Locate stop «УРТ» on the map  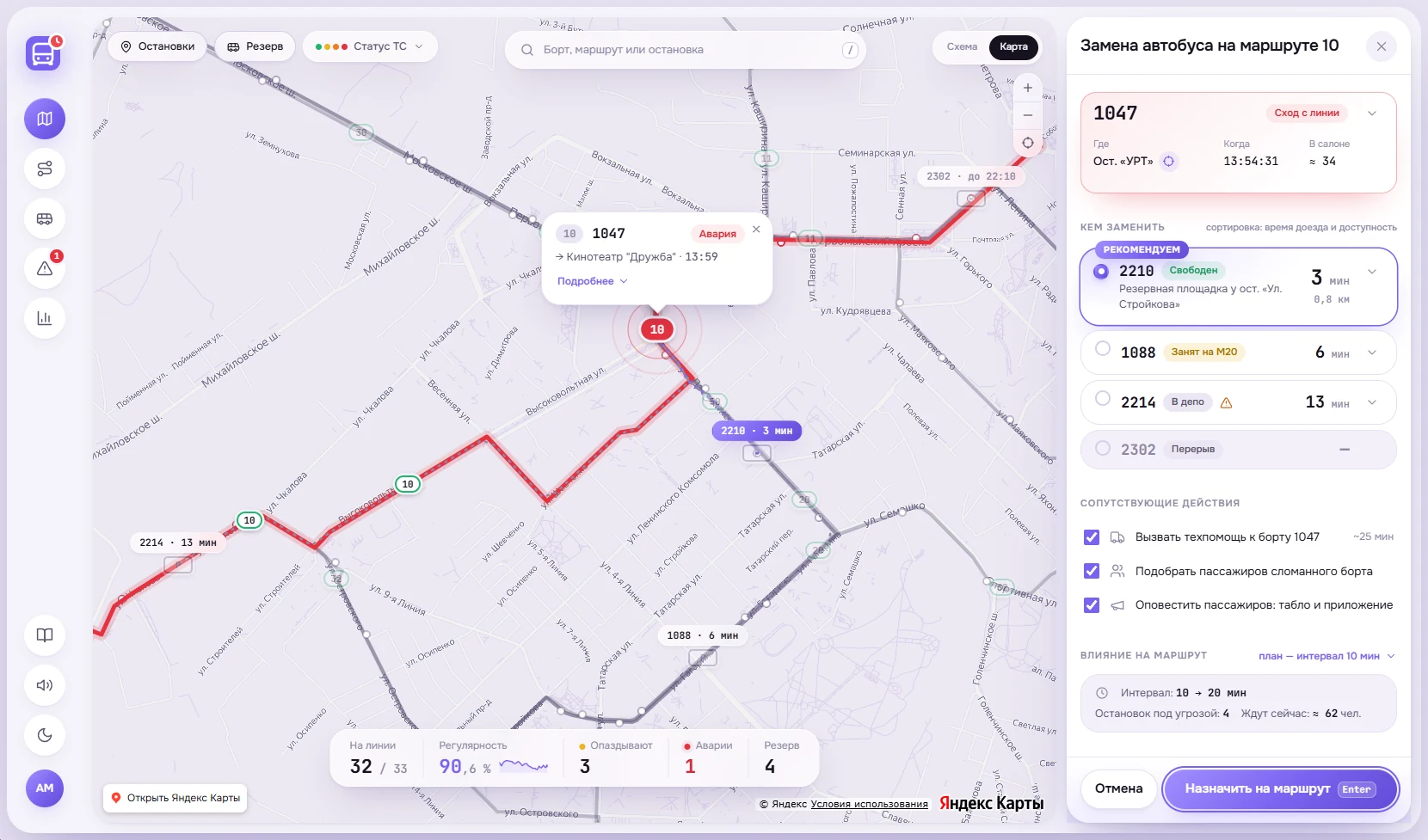pyautogui.click(x=1169, y=161)
